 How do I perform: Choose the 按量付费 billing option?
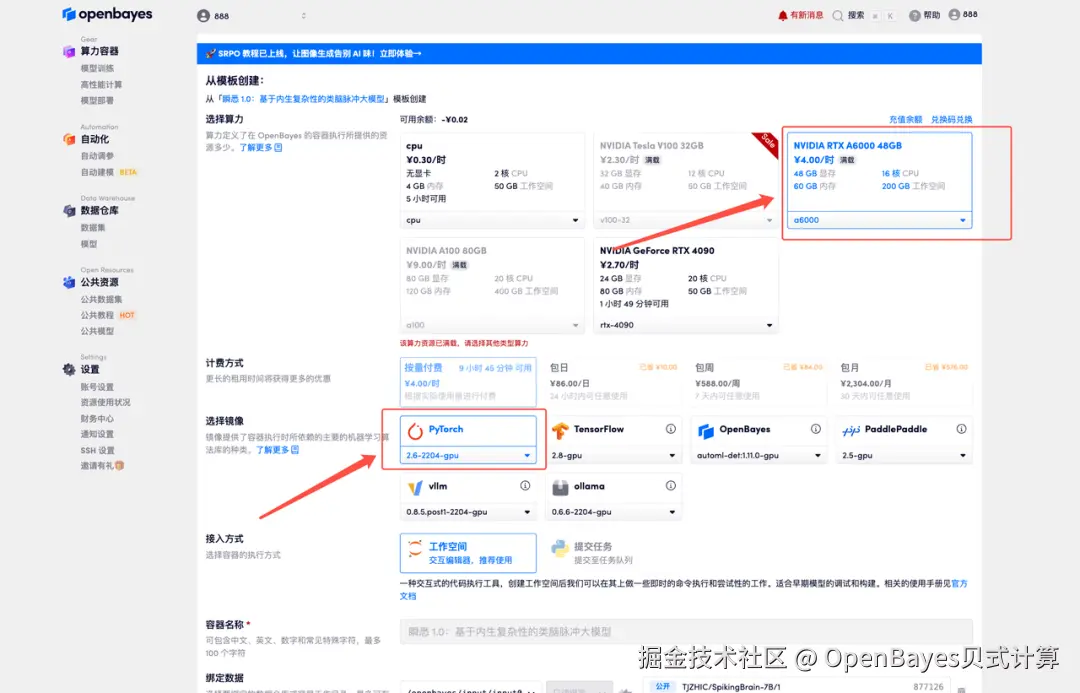[x=468, y=382]
